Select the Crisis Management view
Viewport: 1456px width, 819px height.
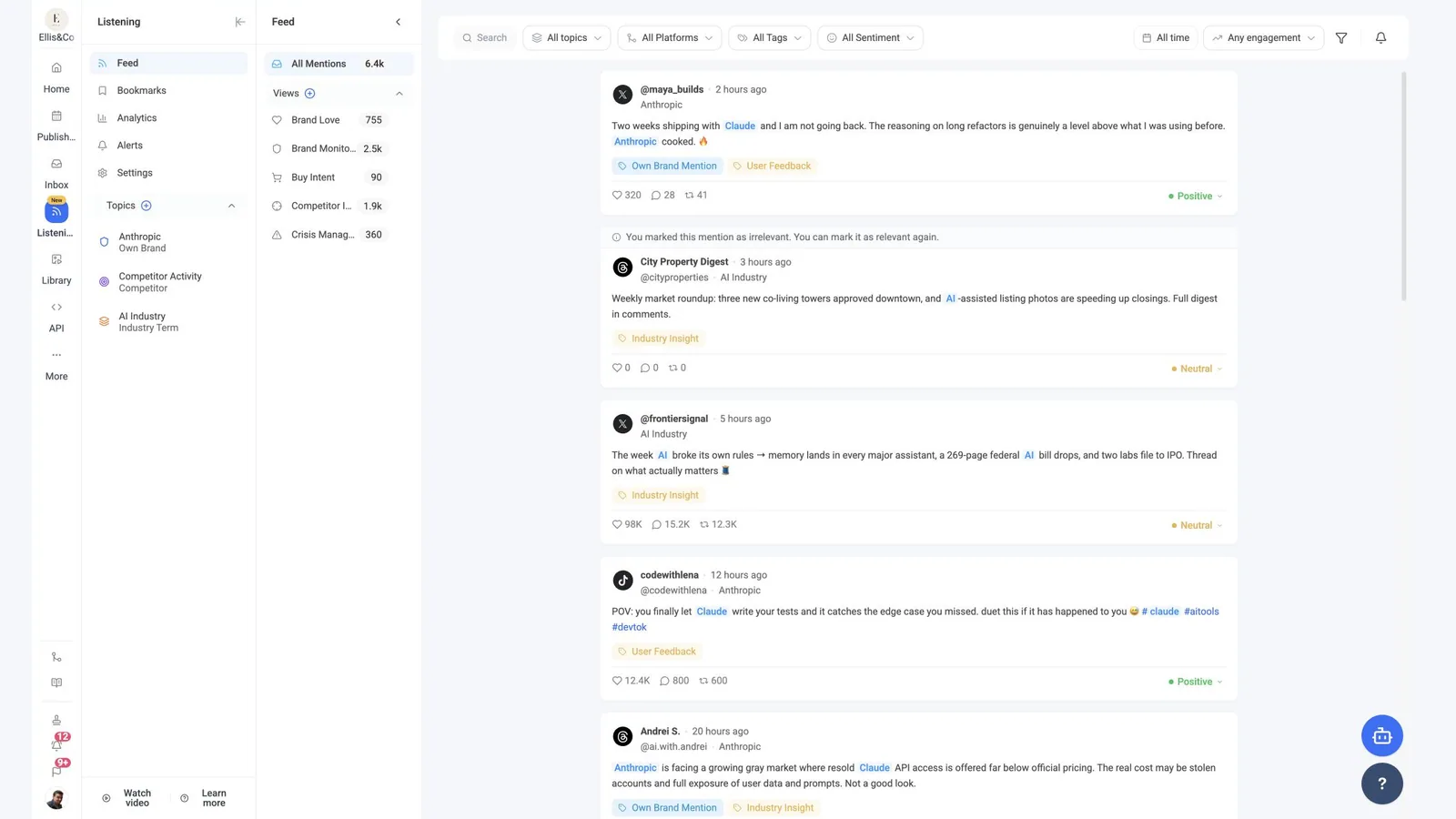339,235
